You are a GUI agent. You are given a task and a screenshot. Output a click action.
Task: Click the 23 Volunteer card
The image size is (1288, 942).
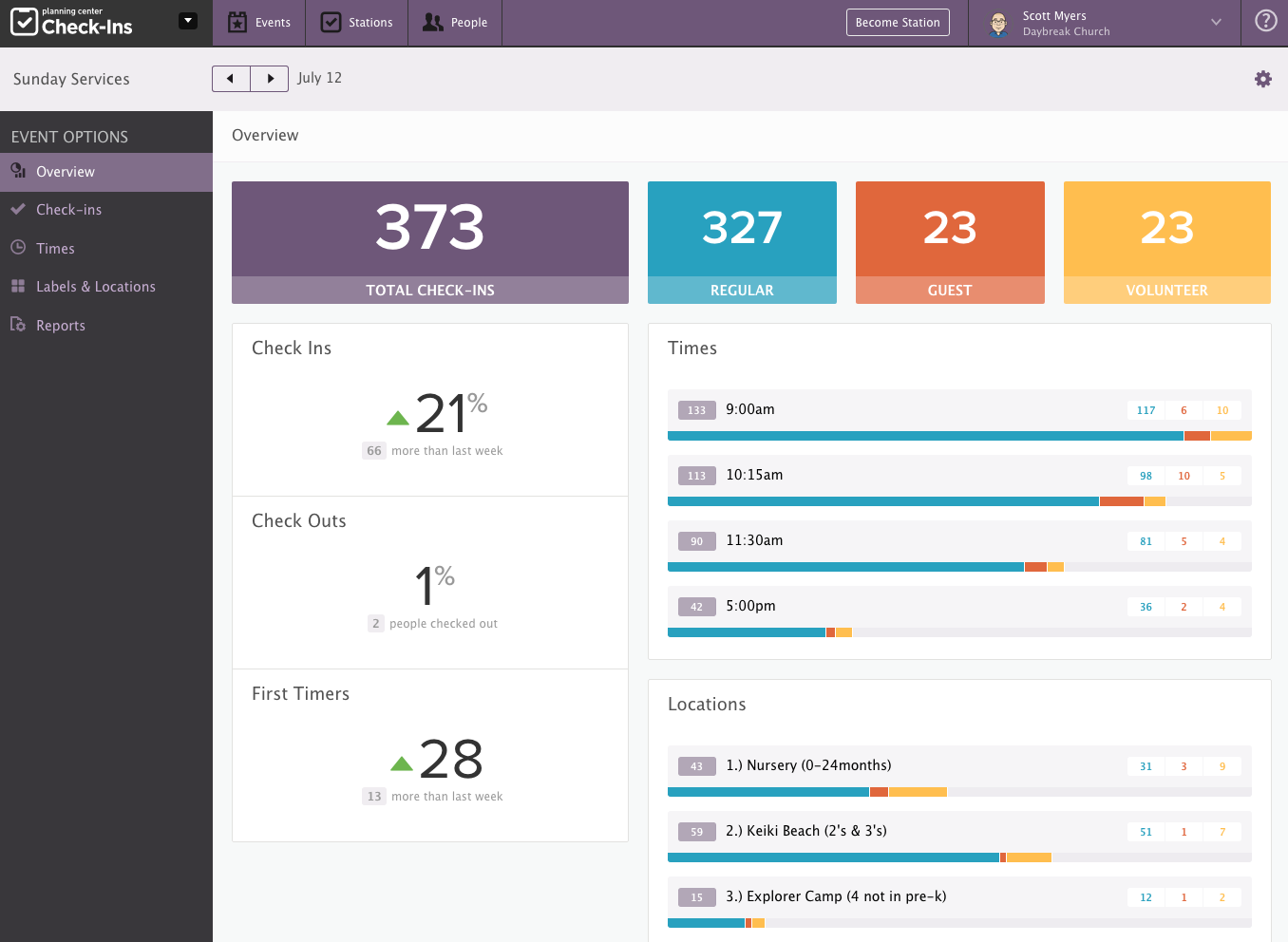1167,242
